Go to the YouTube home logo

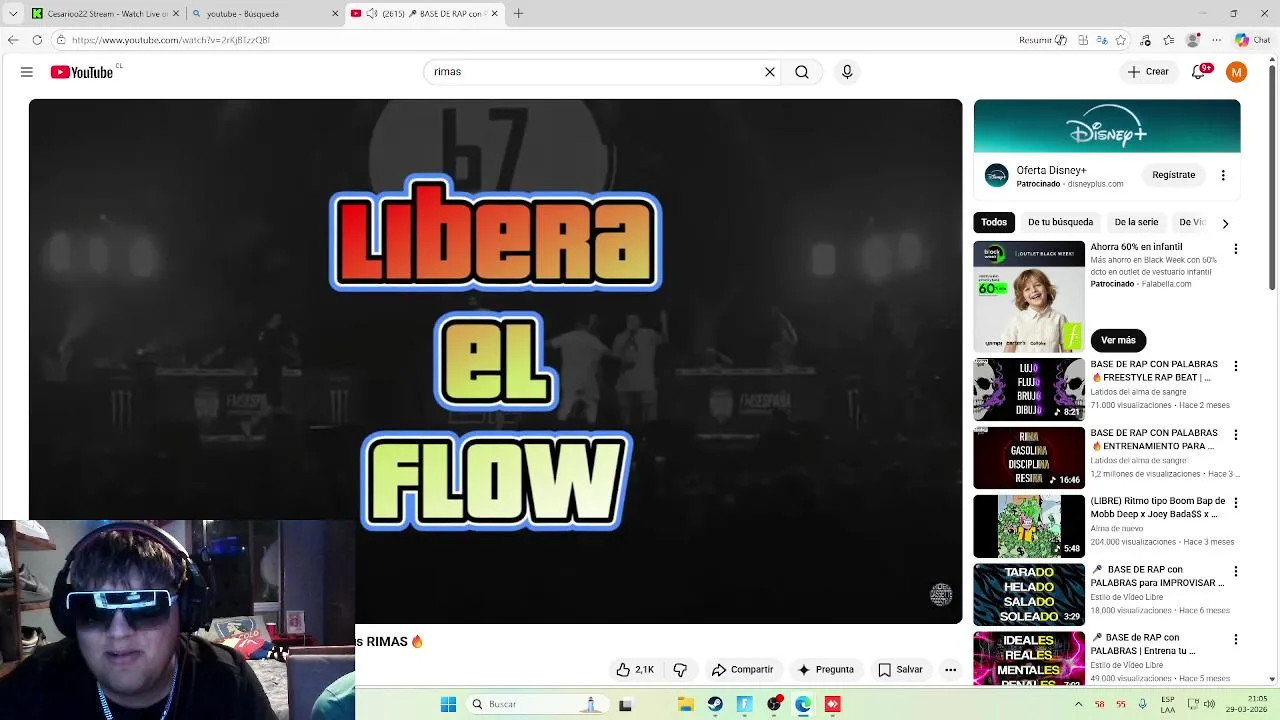click(82, 72)
